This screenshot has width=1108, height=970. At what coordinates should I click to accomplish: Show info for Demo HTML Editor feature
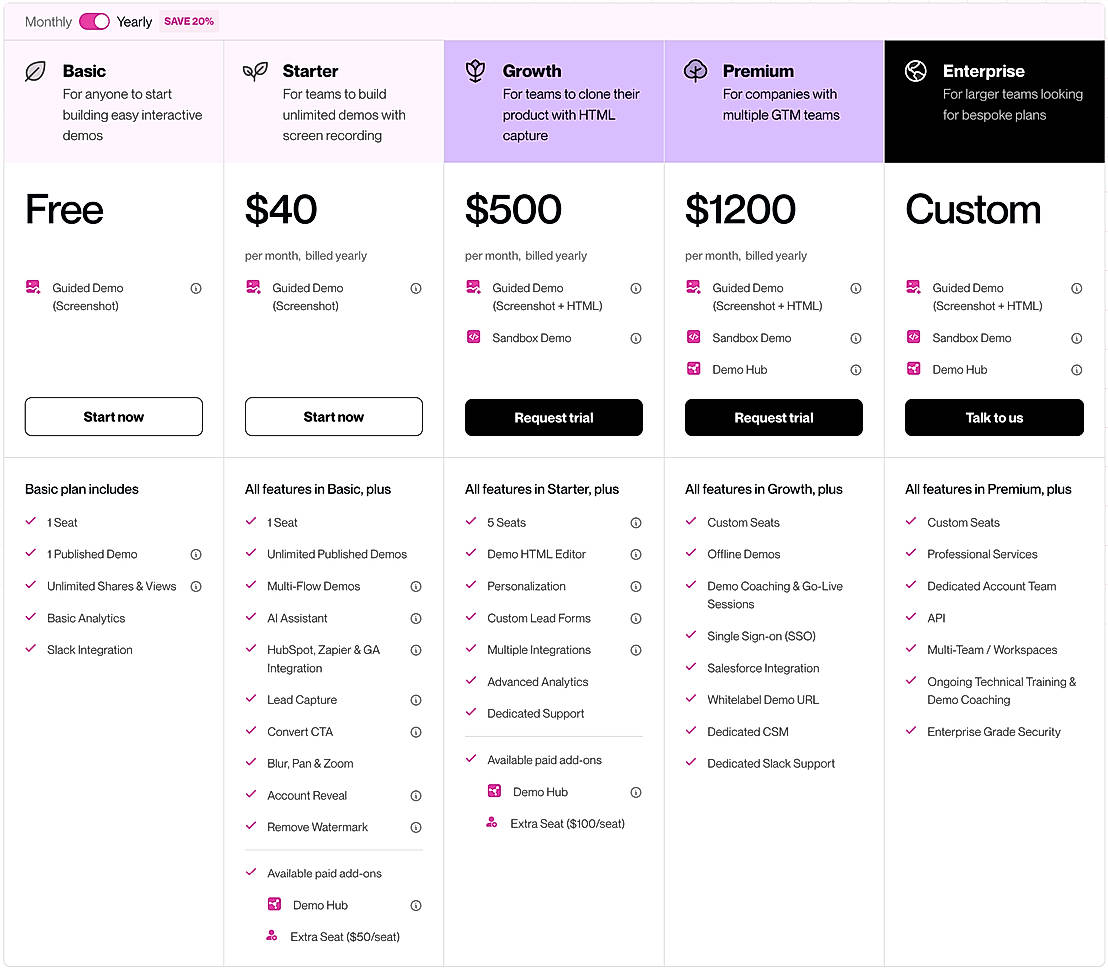(636, 554)
